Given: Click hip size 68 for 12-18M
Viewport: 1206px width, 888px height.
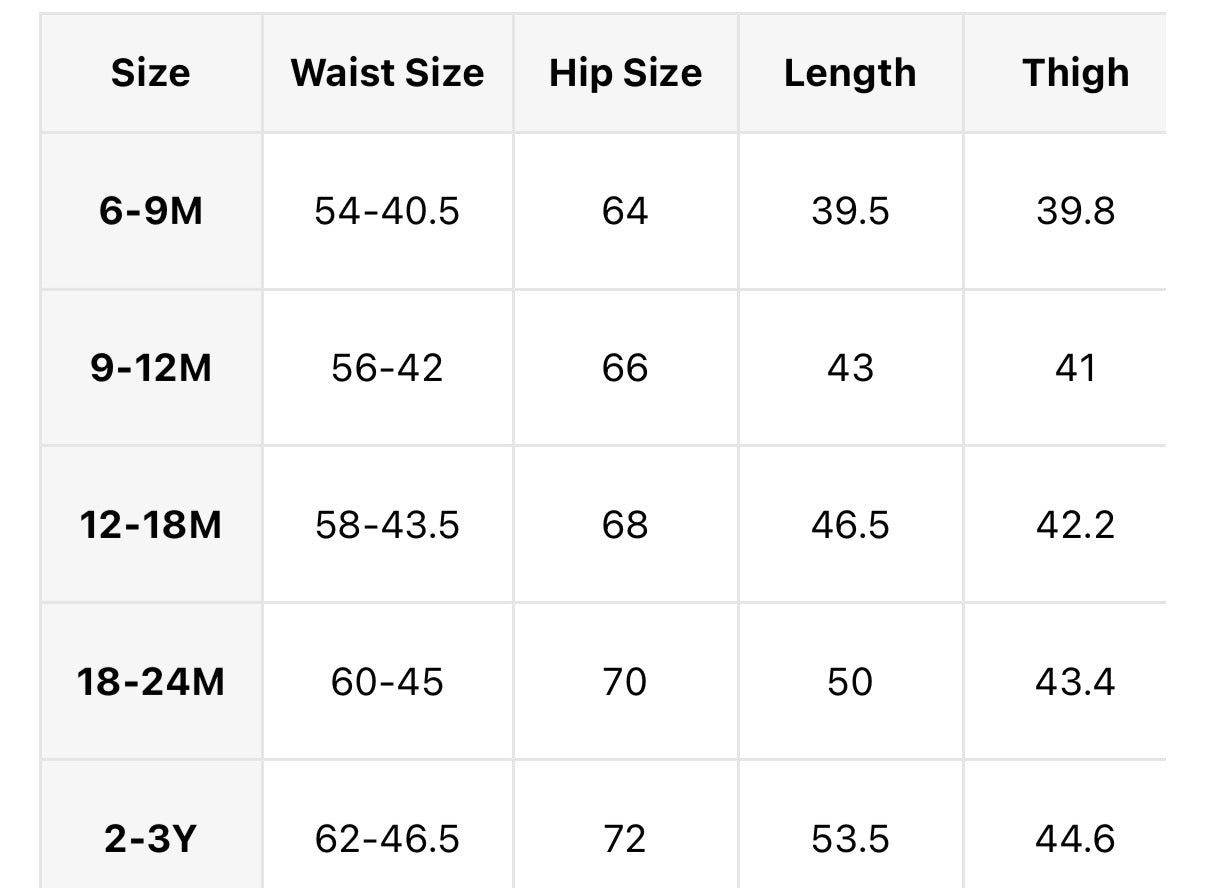Looking at the screenshot, I should [x=625, y=524].
